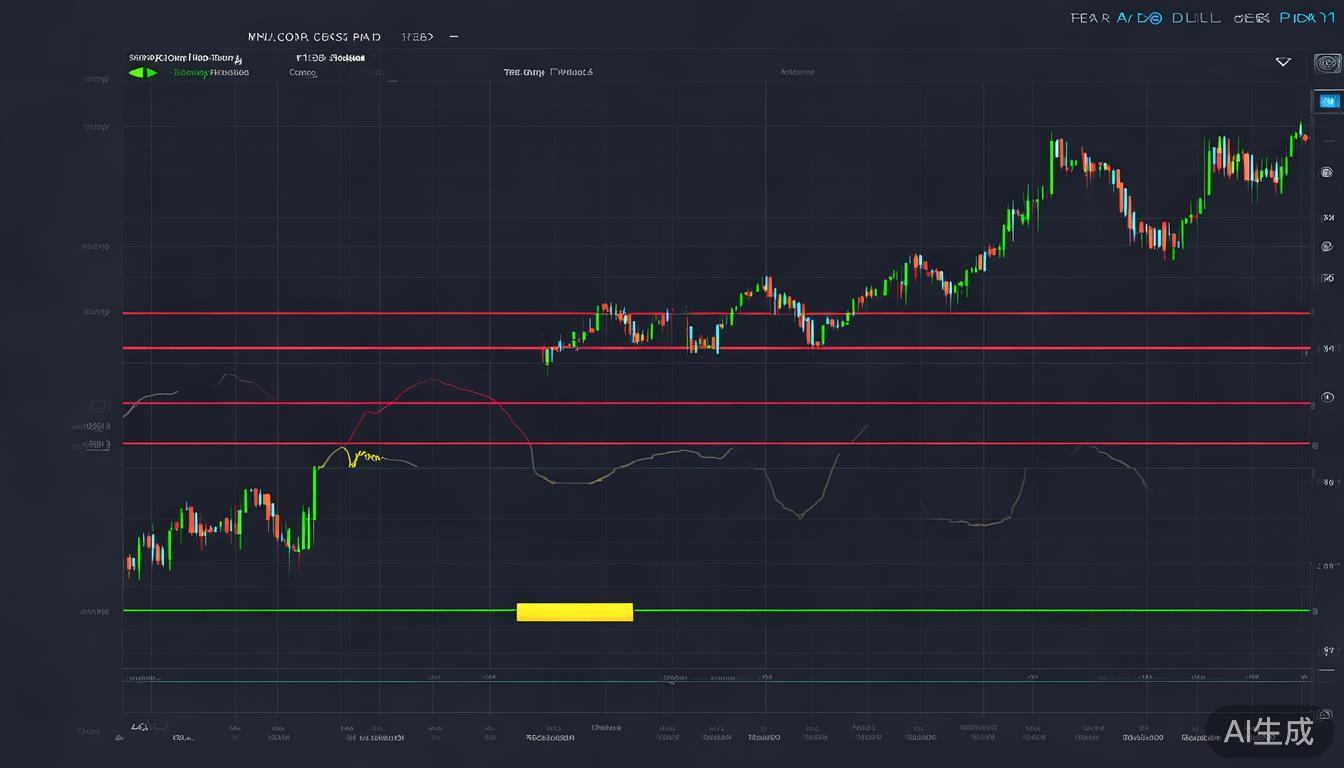1344x768 pixels.
Task: Click the orange current-price marker dot
Action: pyautogui.click(x=1305, y=137)
